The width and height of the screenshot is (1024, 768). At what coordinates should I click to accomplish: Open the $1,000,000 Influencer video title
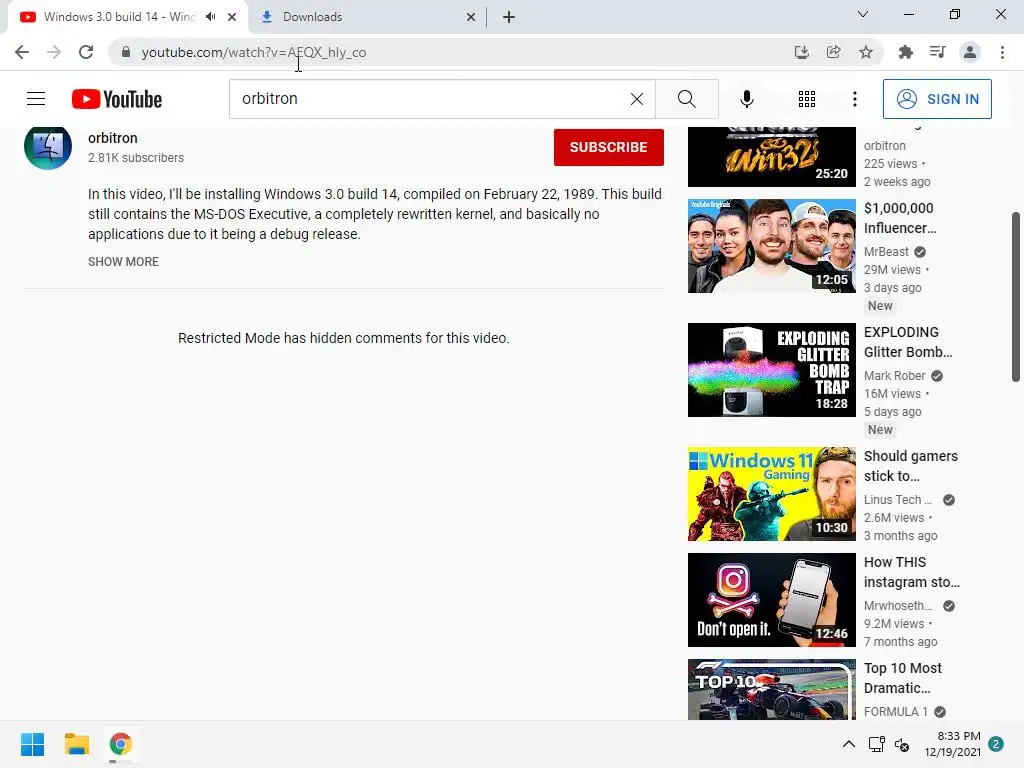pos(900,217)
